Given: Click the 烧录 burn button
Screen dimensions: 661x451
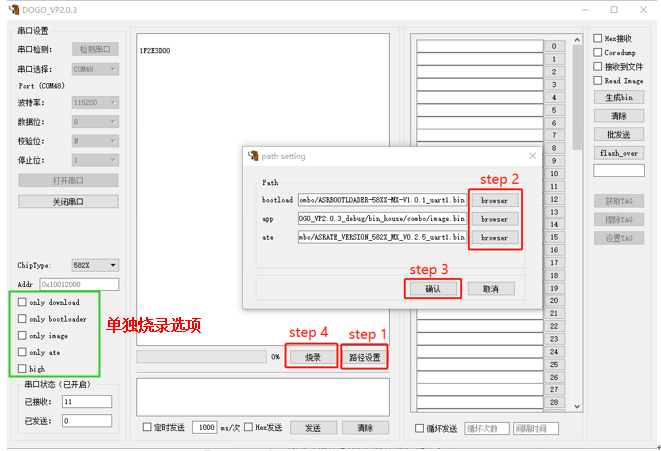Looking at the screenshot, I should point(313,357).
